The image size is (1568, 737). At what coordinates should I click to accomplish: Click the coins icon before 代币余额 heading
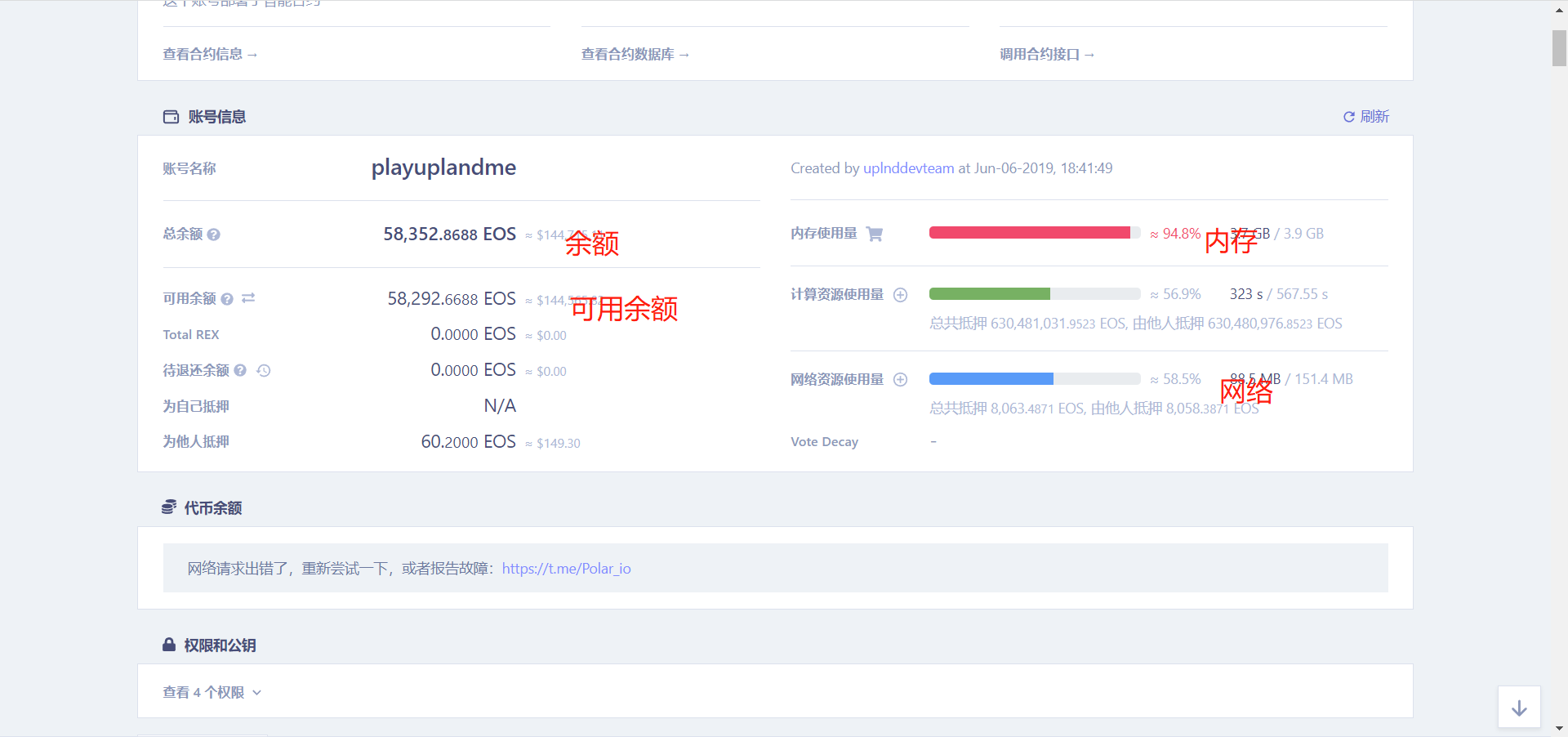click(169, 507)
